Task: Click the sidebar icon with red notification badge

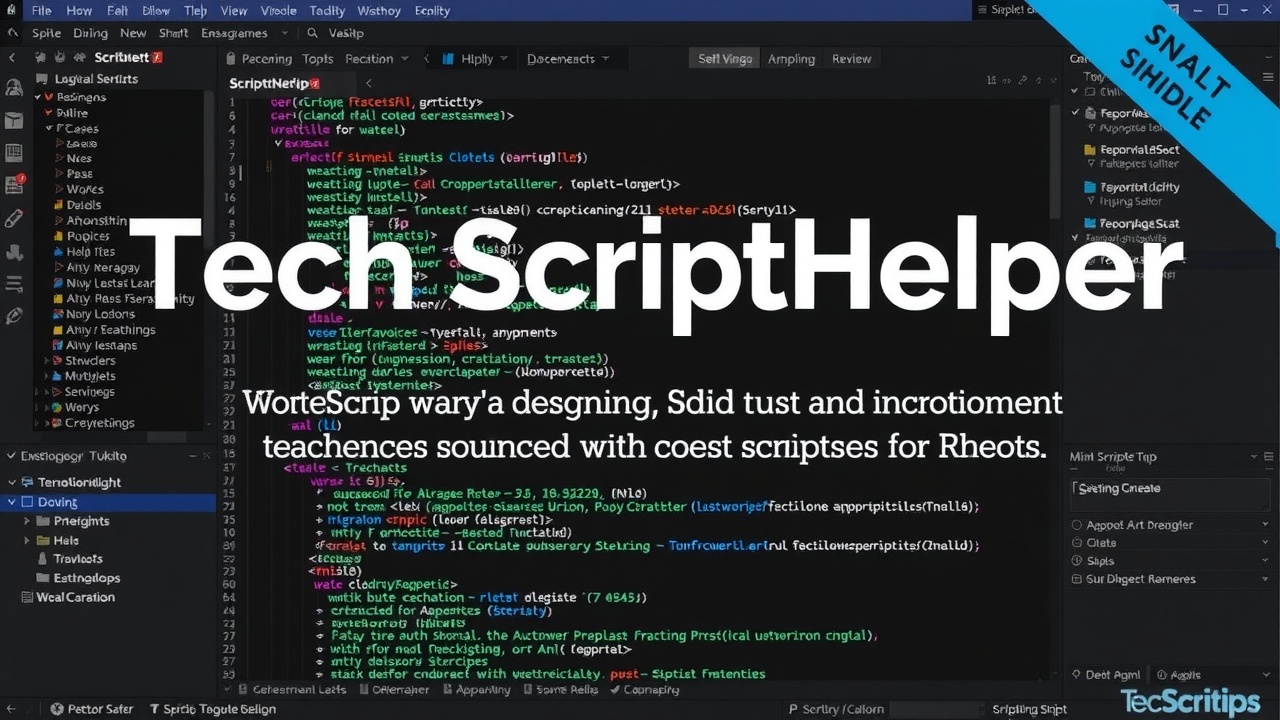Action: (x=14, y=185)
